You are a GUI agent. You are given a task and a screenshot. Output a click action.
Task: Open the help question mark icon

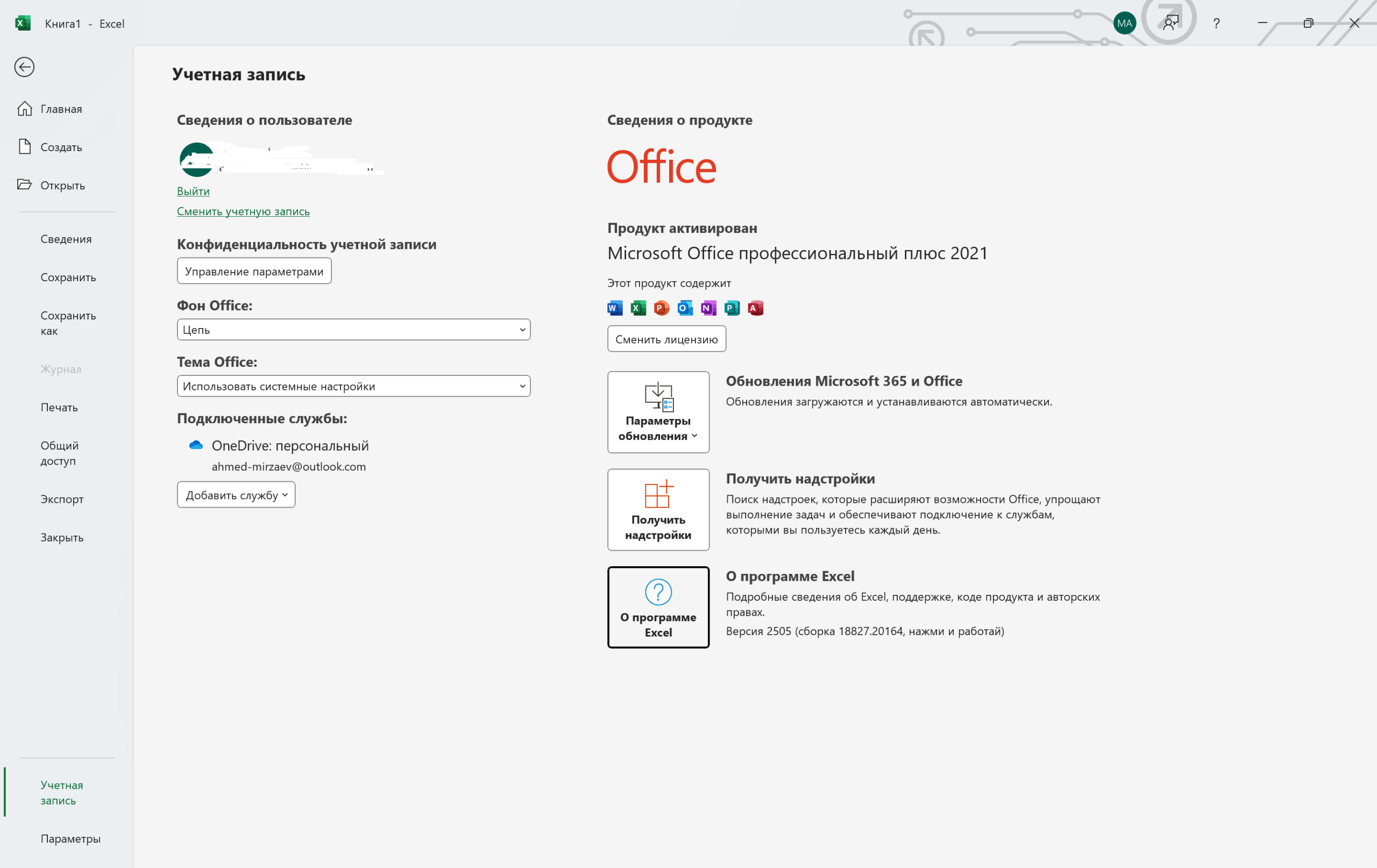[1216, 24]
